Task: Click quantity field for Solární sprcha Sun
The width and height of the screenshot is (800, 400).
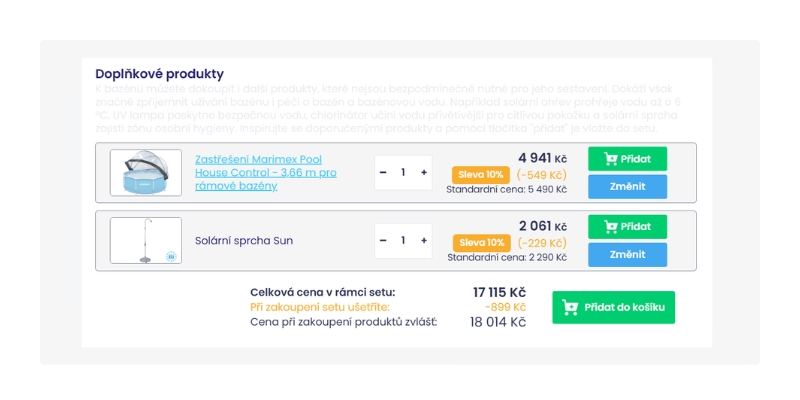Action: coord(403,240)
